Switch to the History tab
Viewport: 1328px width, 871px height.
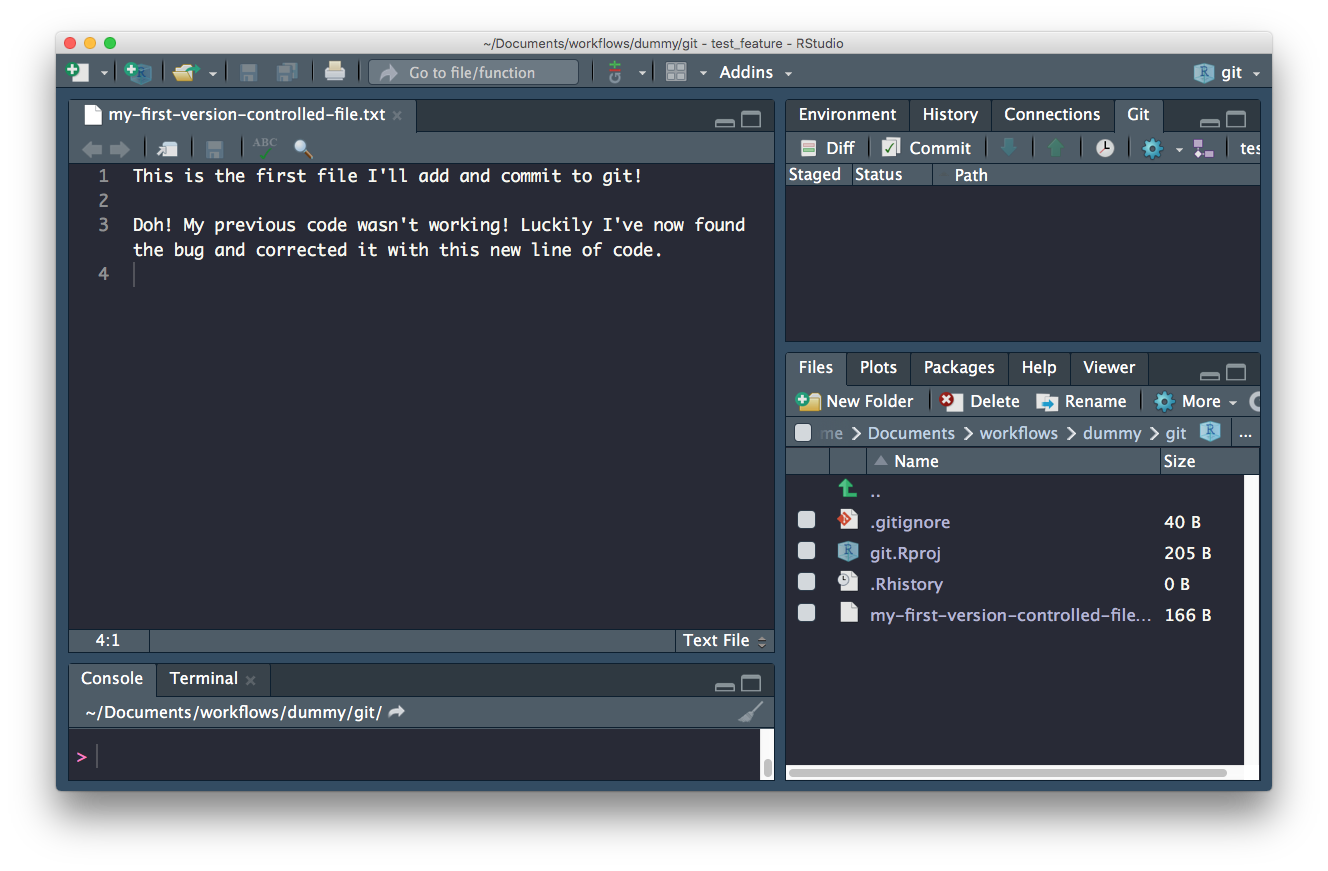coord(950,114)
